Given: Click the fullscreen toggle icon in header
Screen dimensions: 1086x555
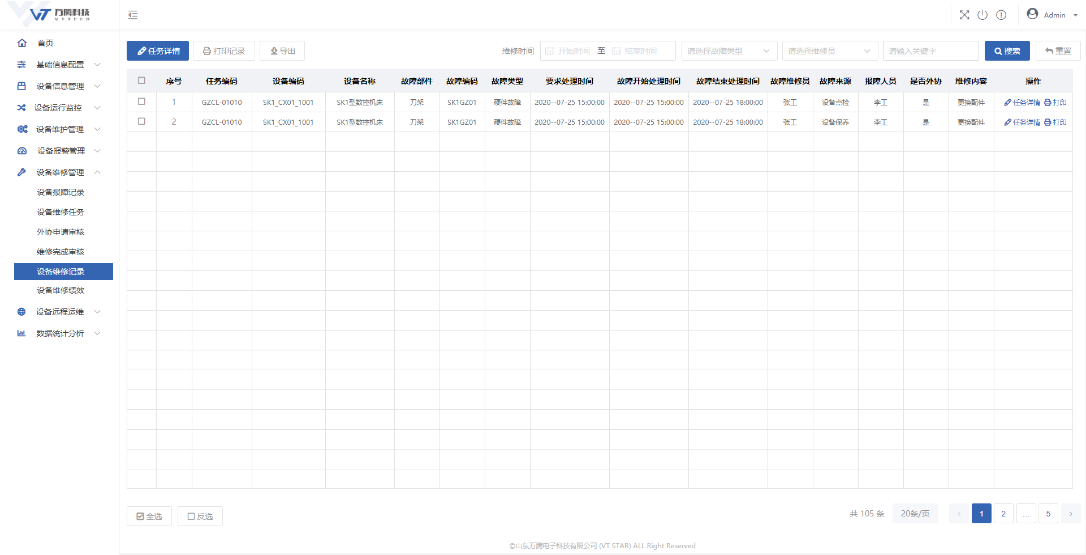Looking at the screenshot, I should [964, 15].
